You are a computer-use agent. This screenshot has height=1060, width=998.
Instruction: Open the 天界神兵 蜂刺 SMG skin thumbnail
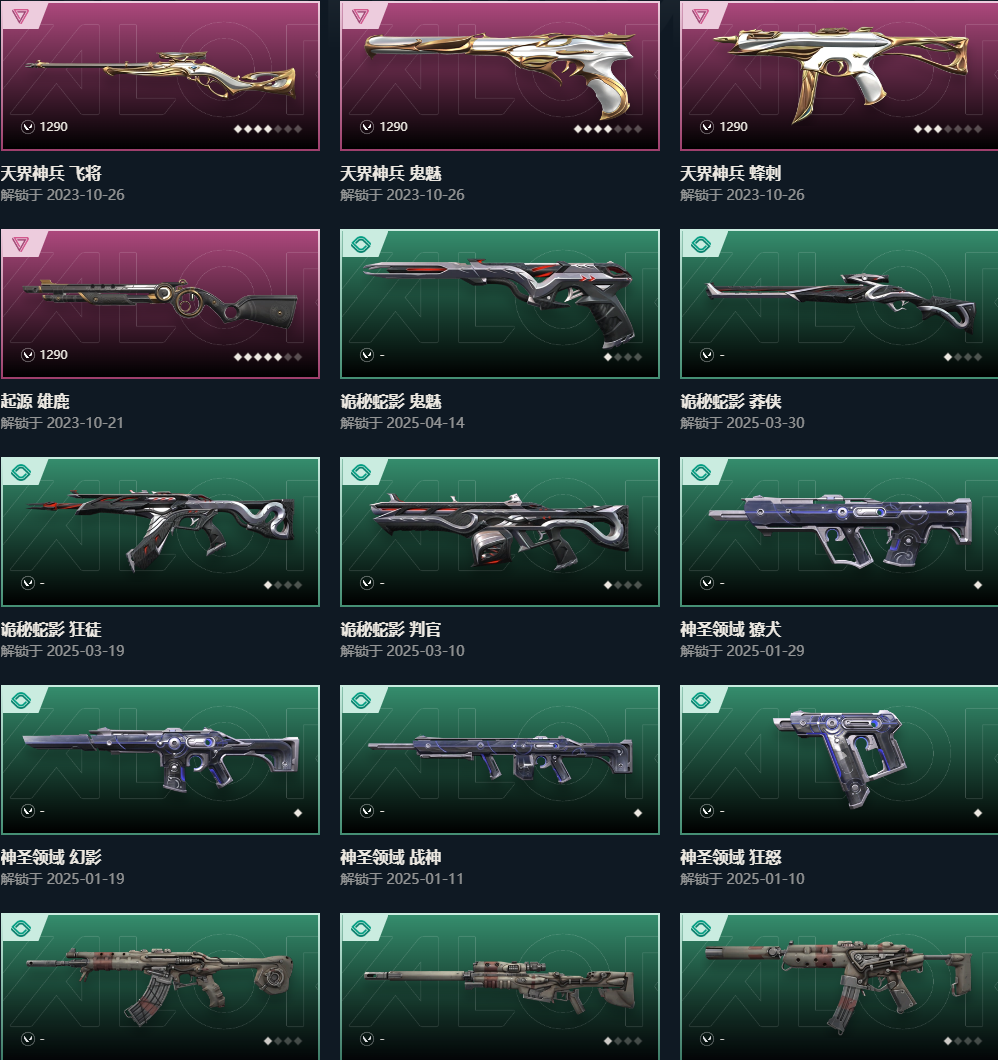(839, 76)
